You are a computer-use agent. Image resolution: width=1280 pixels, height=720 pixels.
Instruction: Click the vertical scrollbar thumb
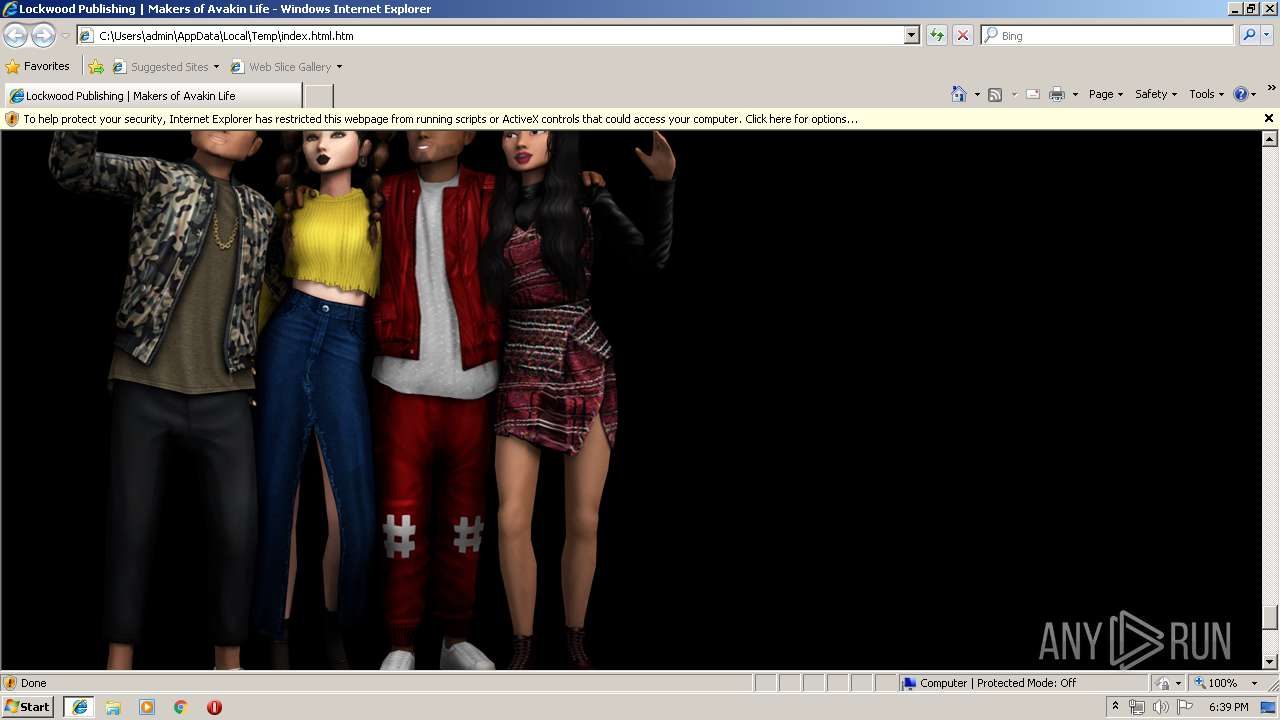(1270, 618)
